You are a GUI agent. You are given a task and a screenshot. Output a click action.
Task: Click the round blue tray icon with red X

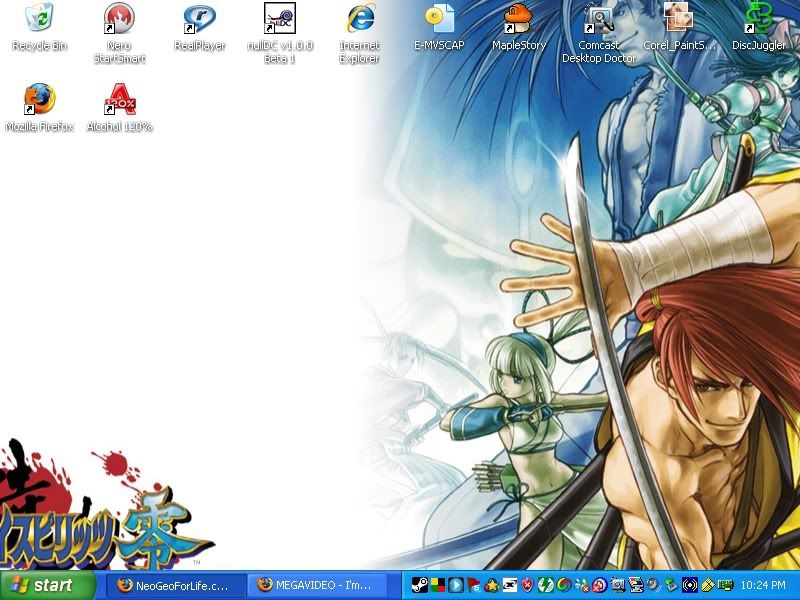599,585
